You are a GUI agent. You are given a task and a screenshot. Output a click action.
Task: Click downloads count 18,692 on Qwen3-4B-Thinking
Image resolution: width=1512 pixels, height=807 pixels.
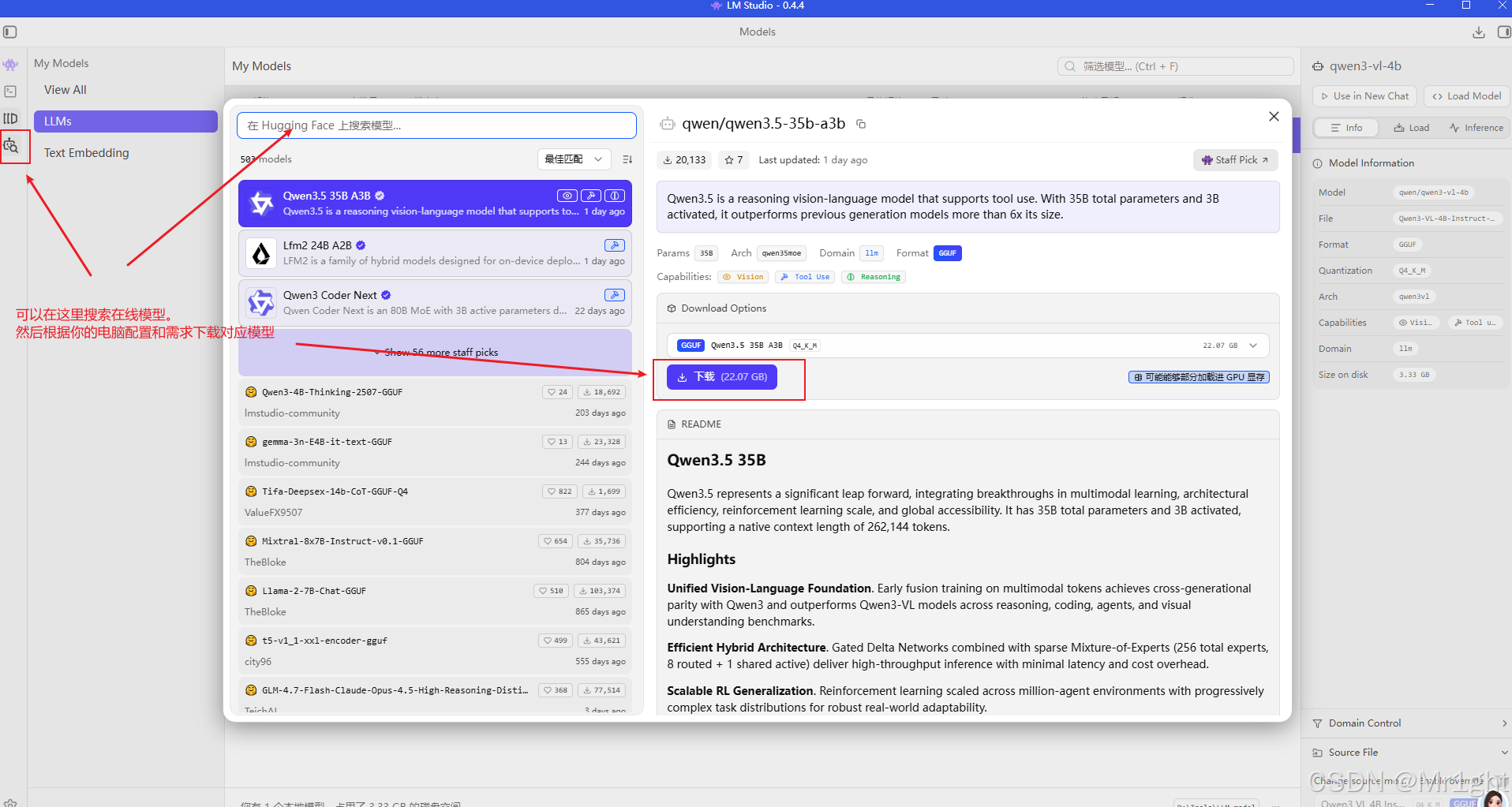602,392
